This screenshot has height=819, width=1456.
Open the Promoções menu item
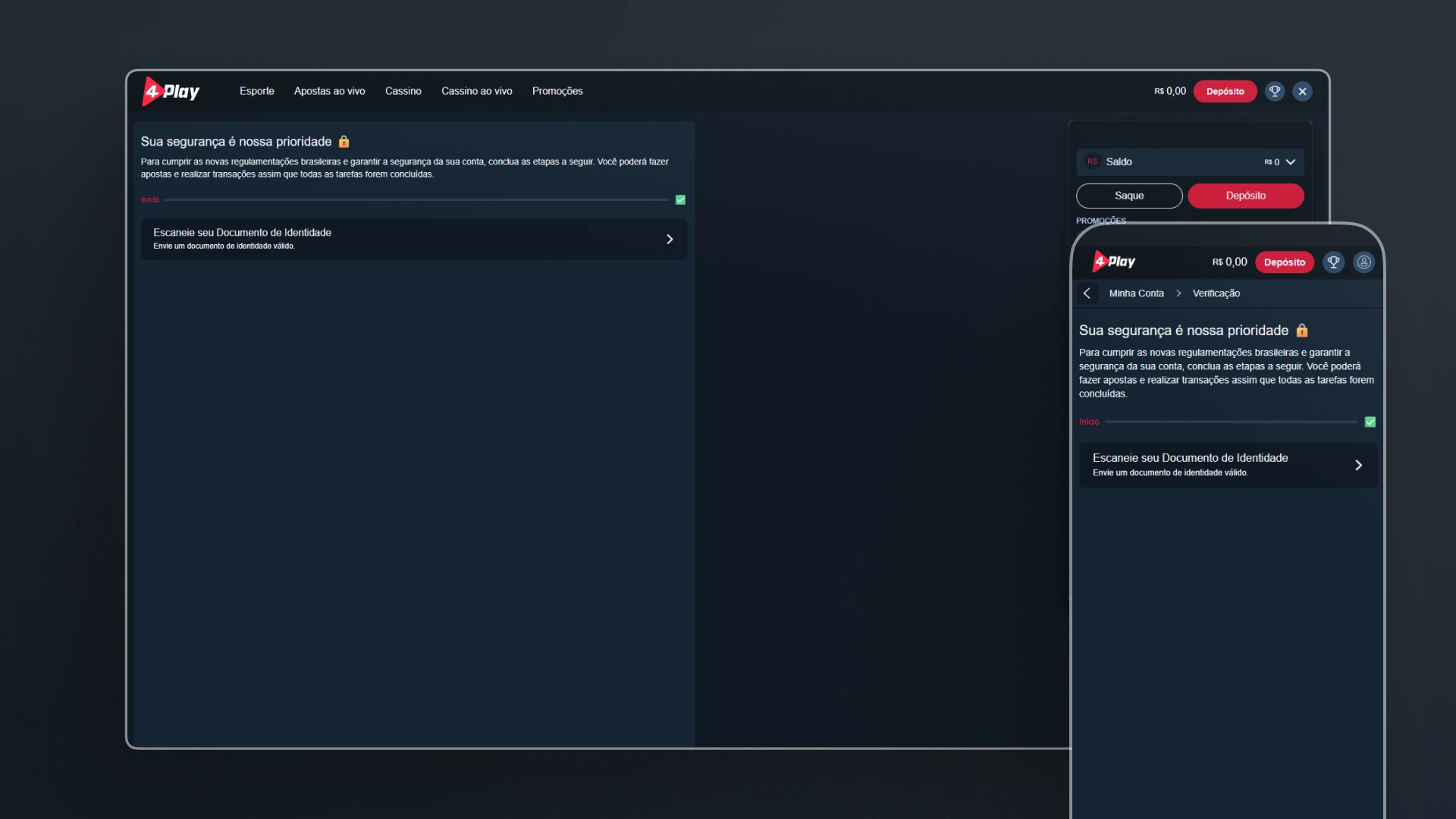click(x=557, y=91)
